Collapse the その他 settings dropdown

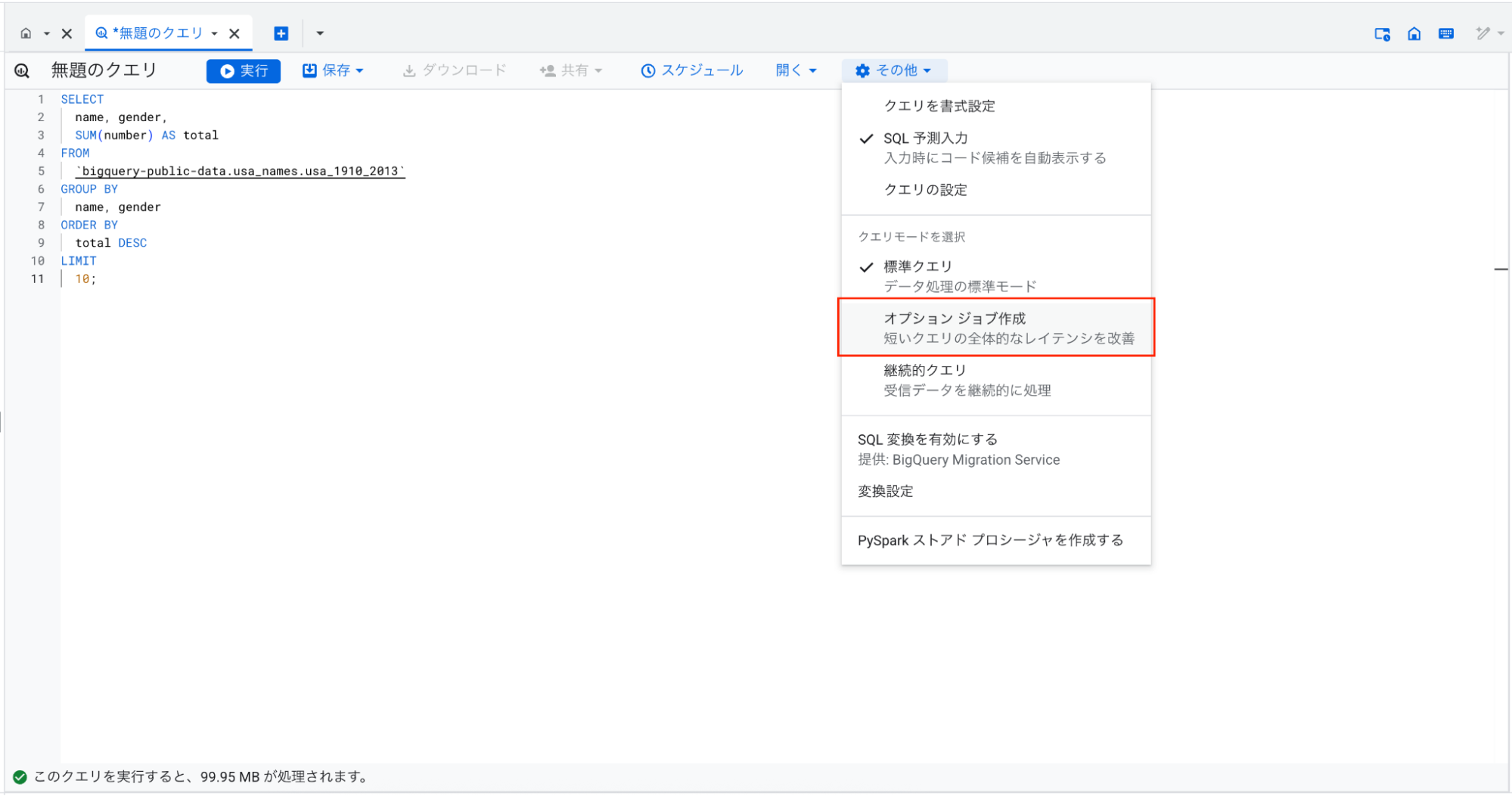click(893, 70)
